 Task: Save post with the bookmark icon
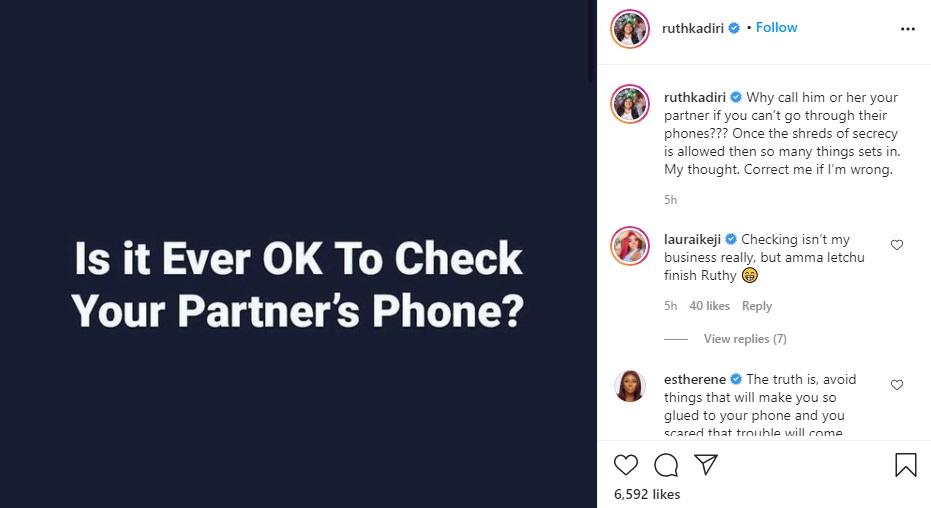905,465
